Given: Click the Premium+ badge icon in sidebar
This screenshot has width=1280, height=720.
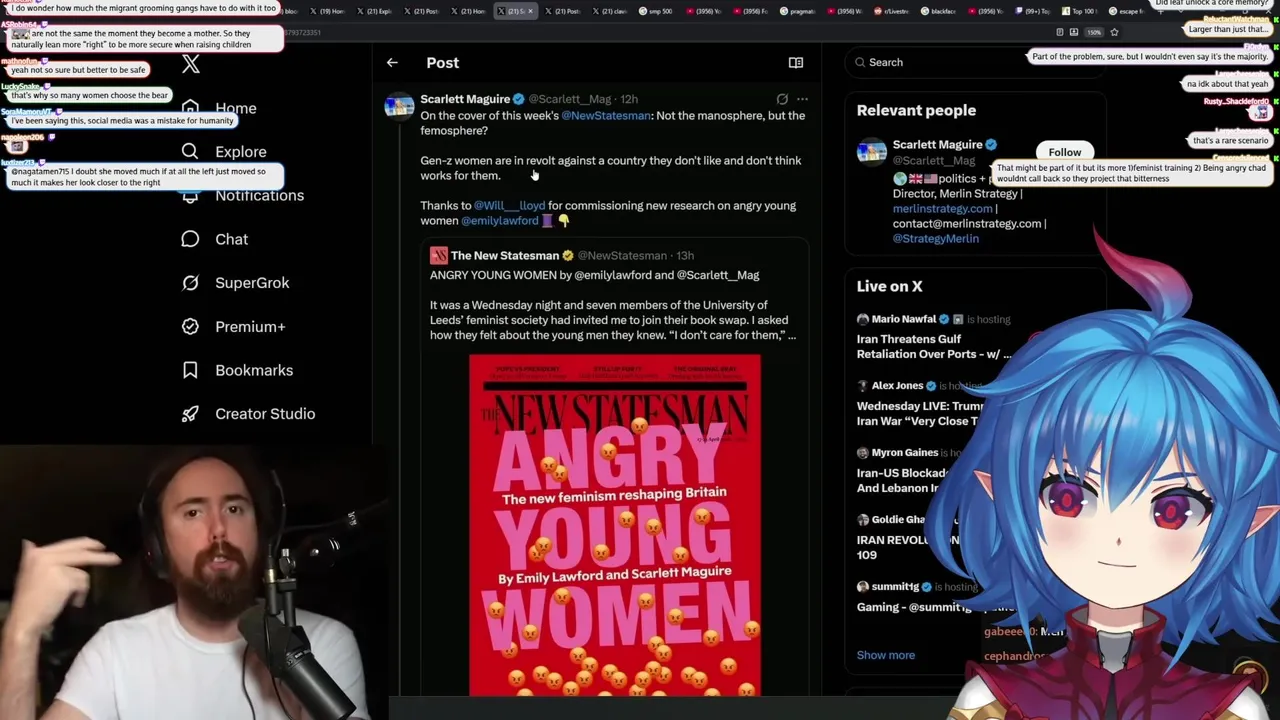Looking at the screenshot, I should pos(190,326).
